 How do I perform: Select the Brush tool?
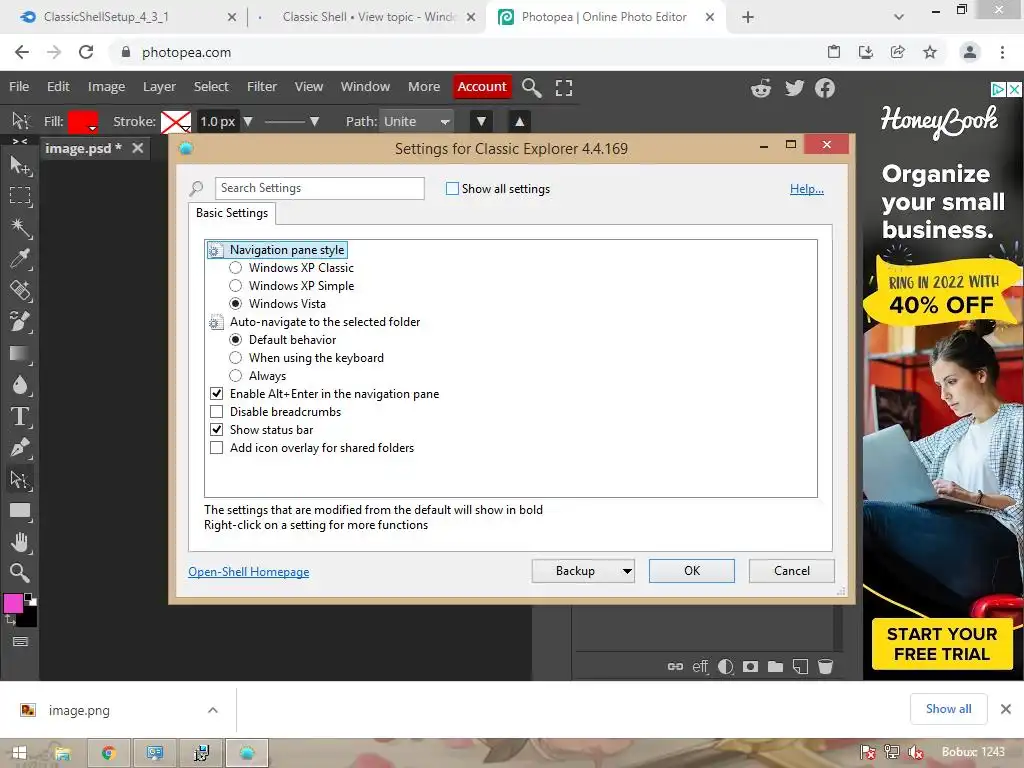[x=20, y=321]
